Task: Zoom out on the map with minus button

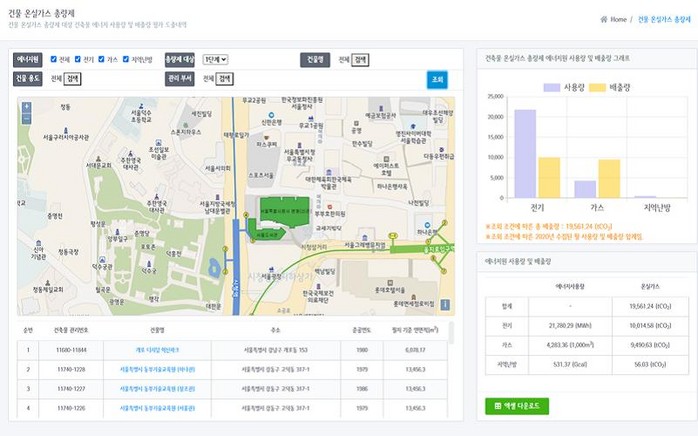Action: point(27,118)
